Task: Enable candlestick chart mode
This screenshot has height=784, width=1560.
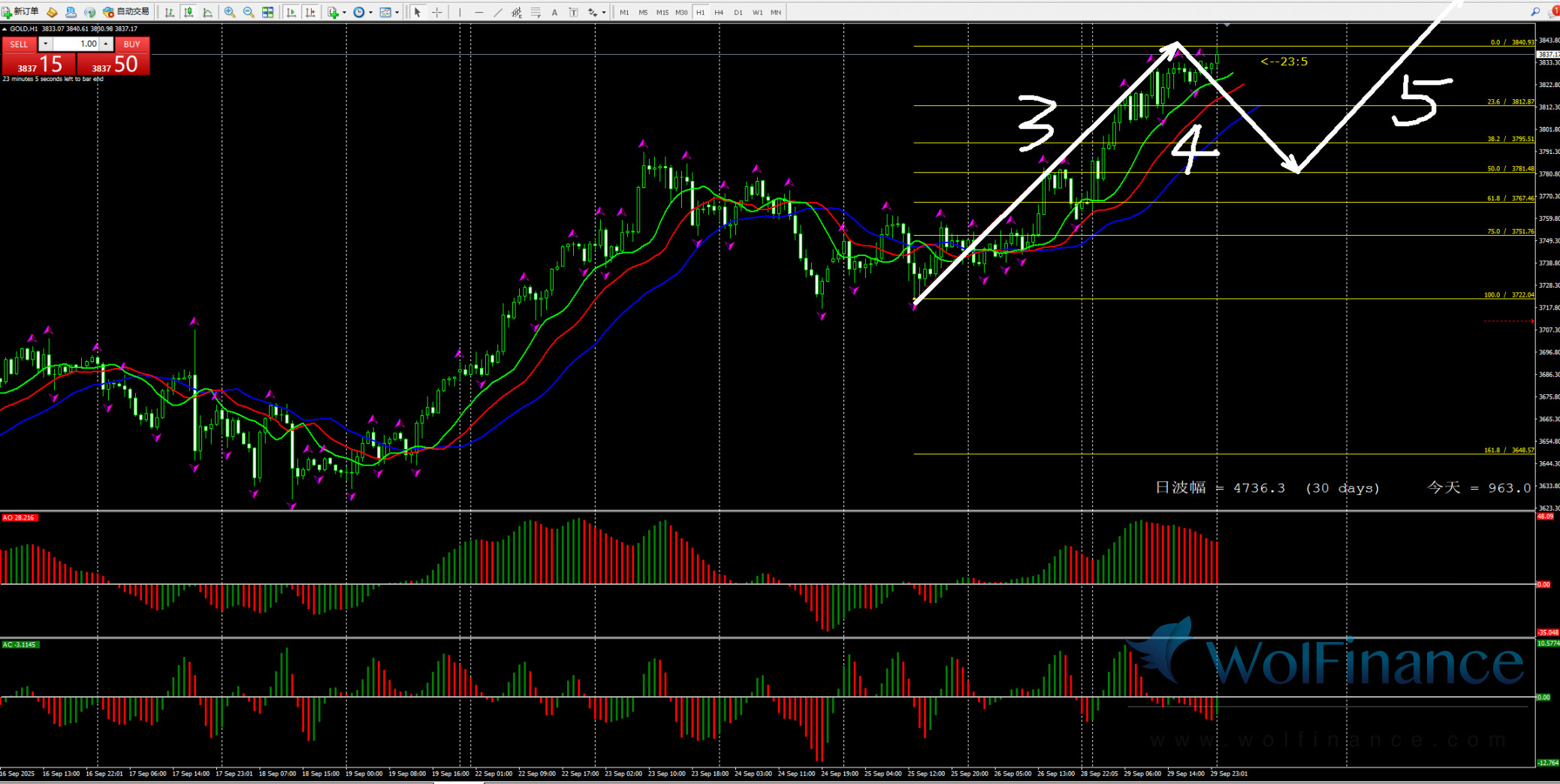Action: tap(189, 12)
